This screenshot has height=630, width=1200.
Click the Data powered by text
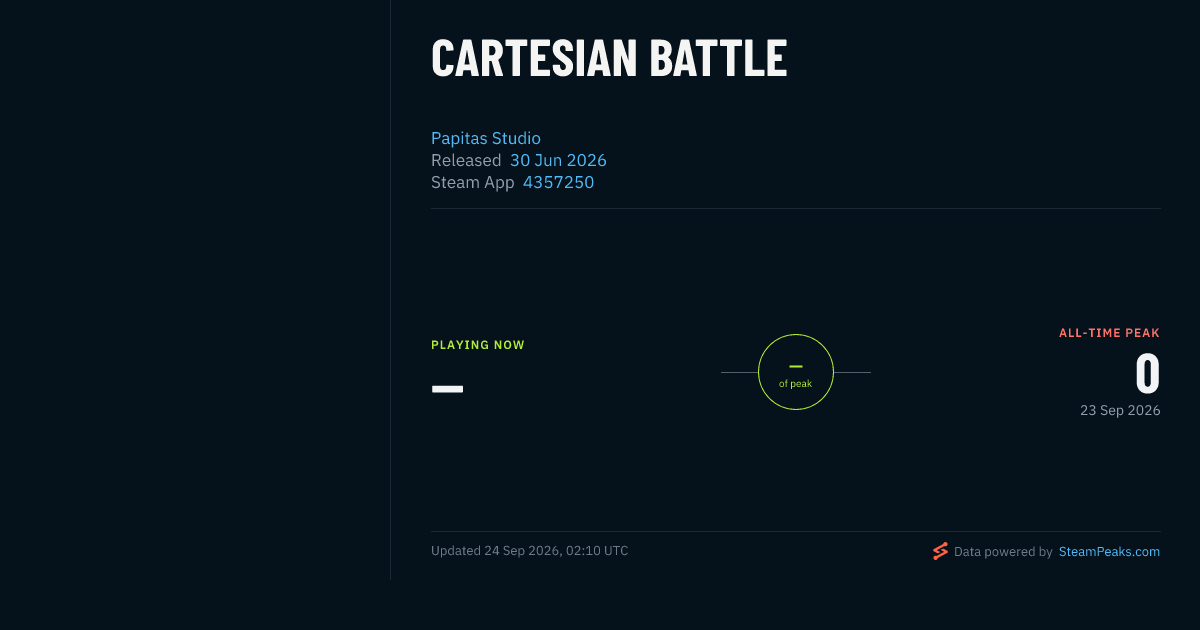(x=1003, y=551)
